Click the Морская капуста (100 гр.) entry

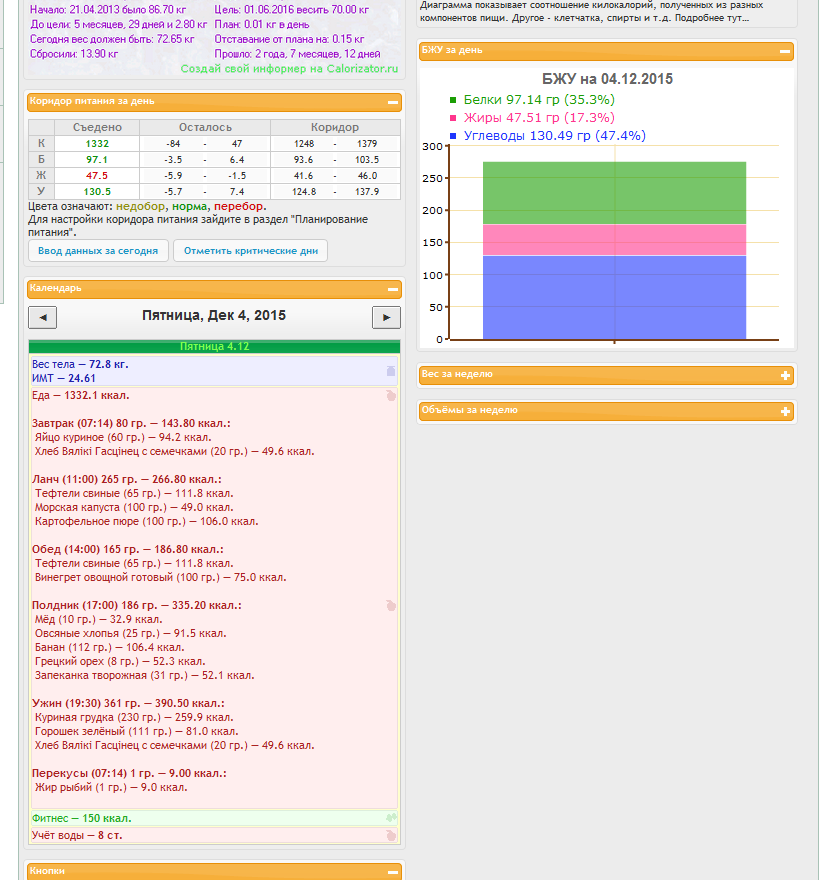point(134,507)
